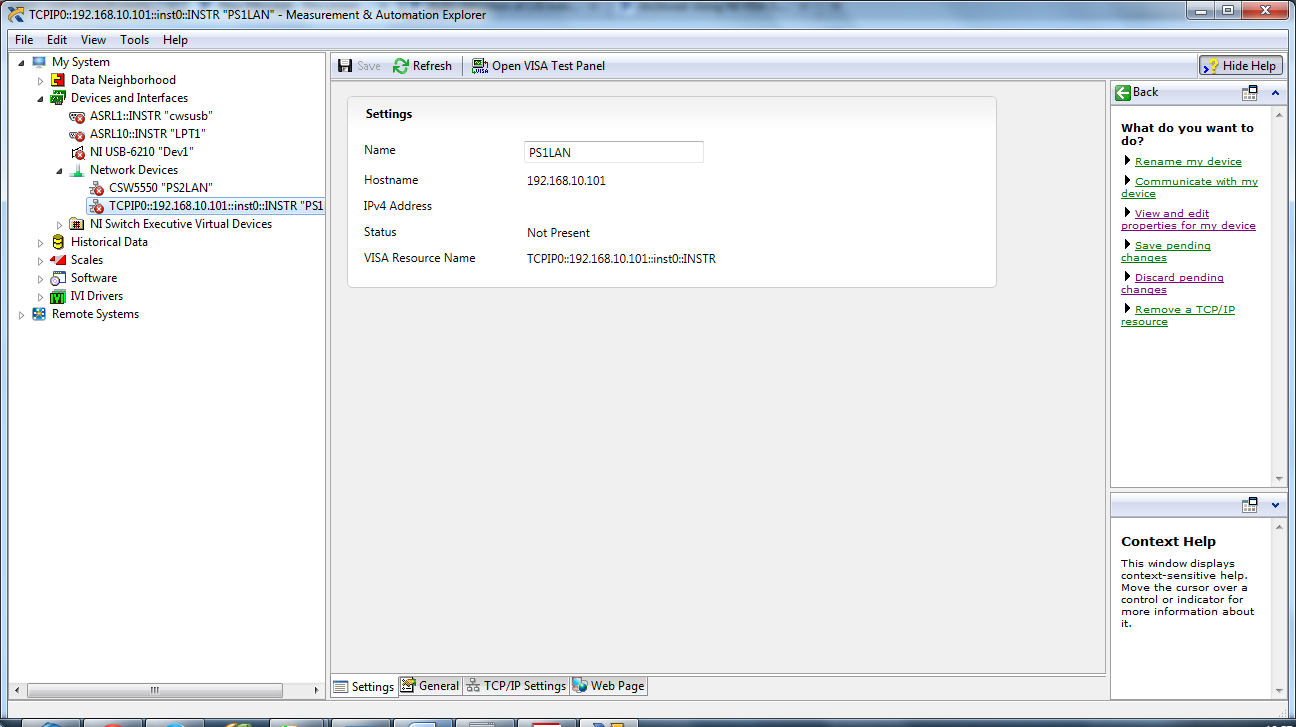The width and height of the screenshot is (1296, 727).
Task: Expand the IVI Drivers node
Action: pyautogui.click(x=41, y=296)
